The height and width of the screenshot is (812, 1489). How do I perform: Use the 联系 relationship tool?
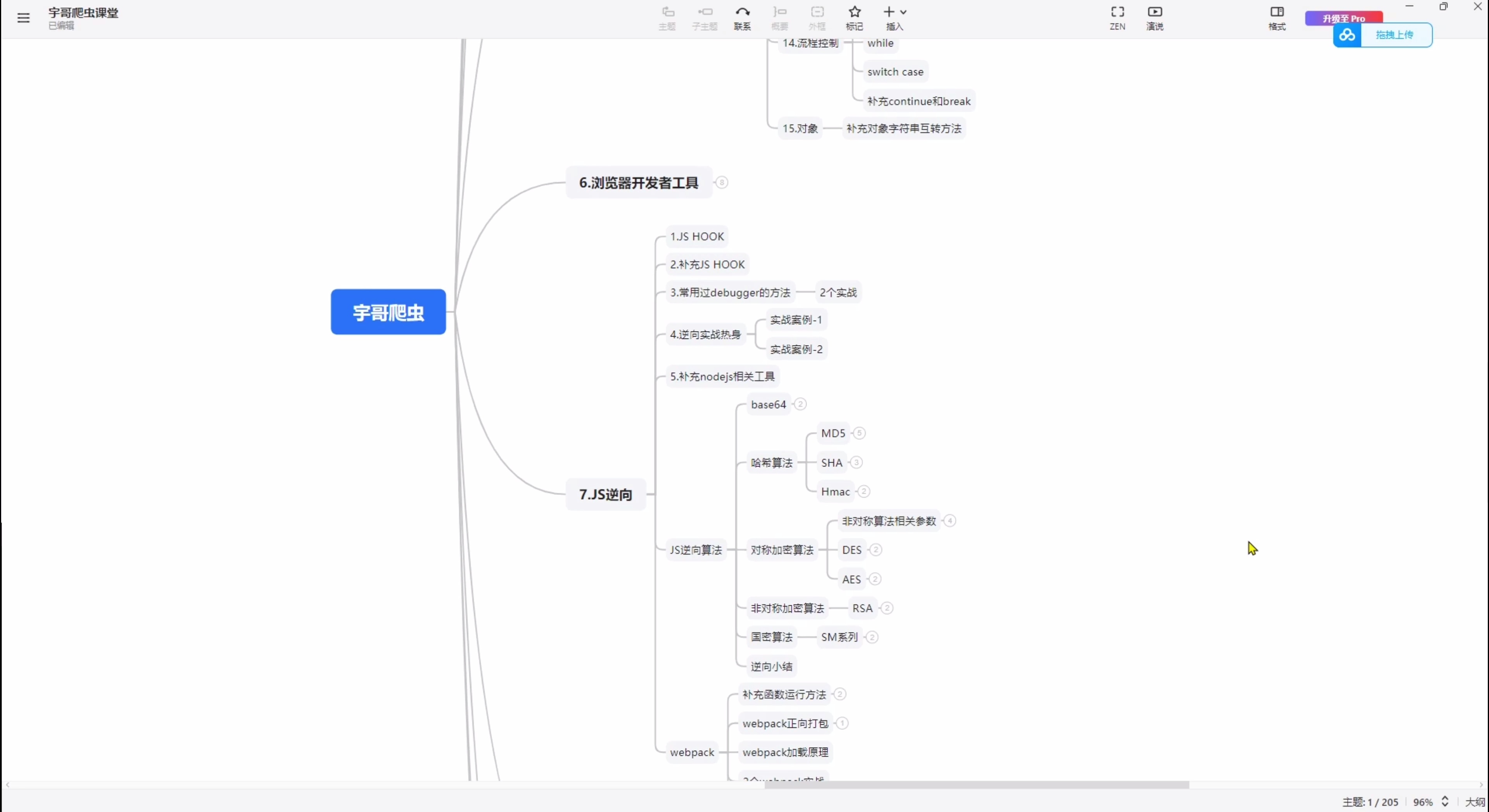742,17
